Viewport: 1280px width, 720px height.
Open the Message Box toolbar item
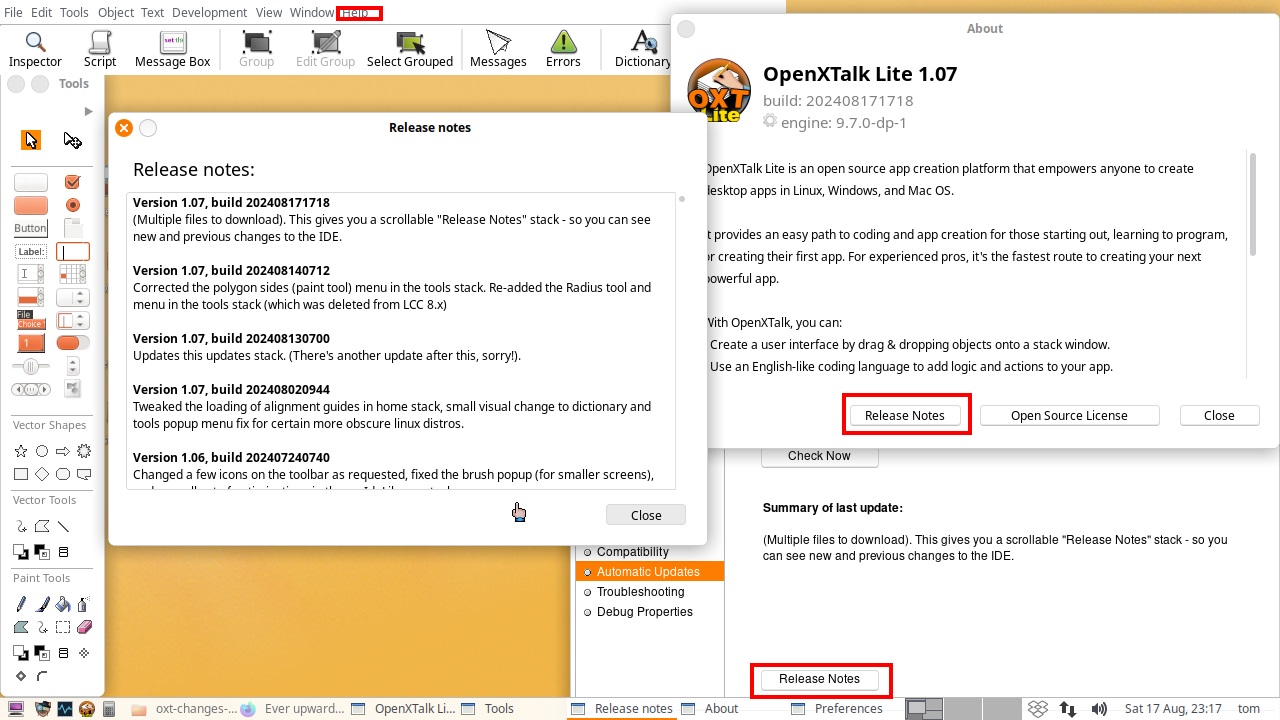pos(173,49)
